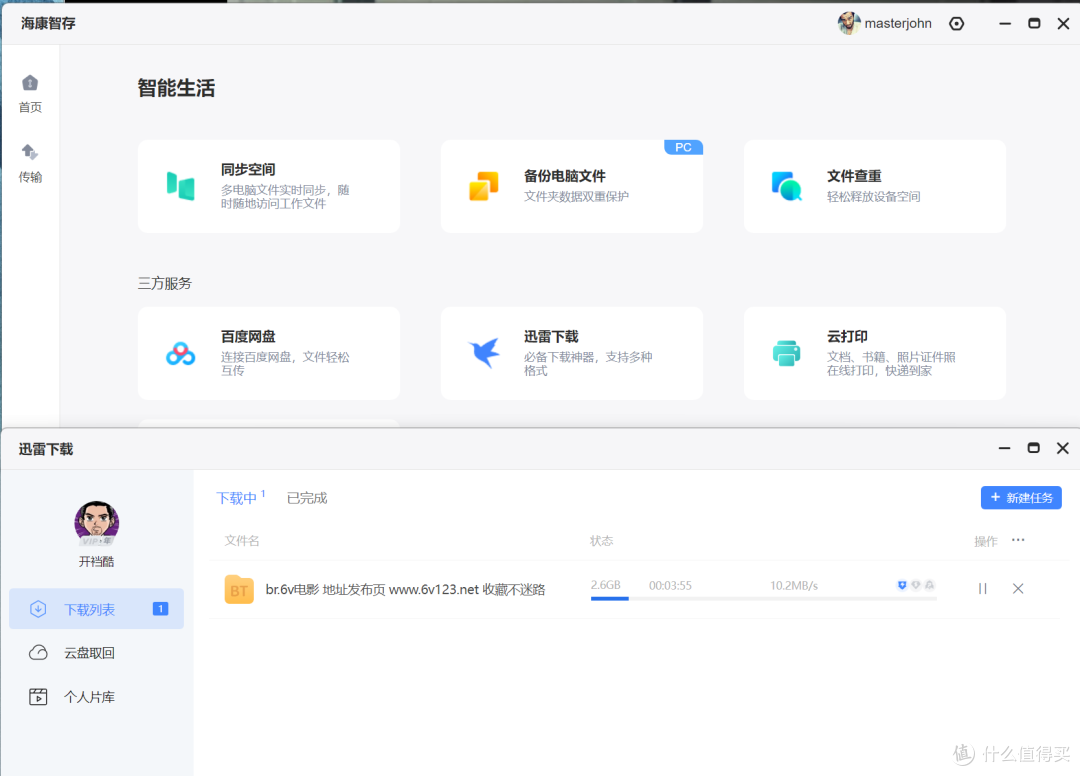Click the badge count 1 on 下载列表
The image size is (1080, 776).
tap(160, 609)
